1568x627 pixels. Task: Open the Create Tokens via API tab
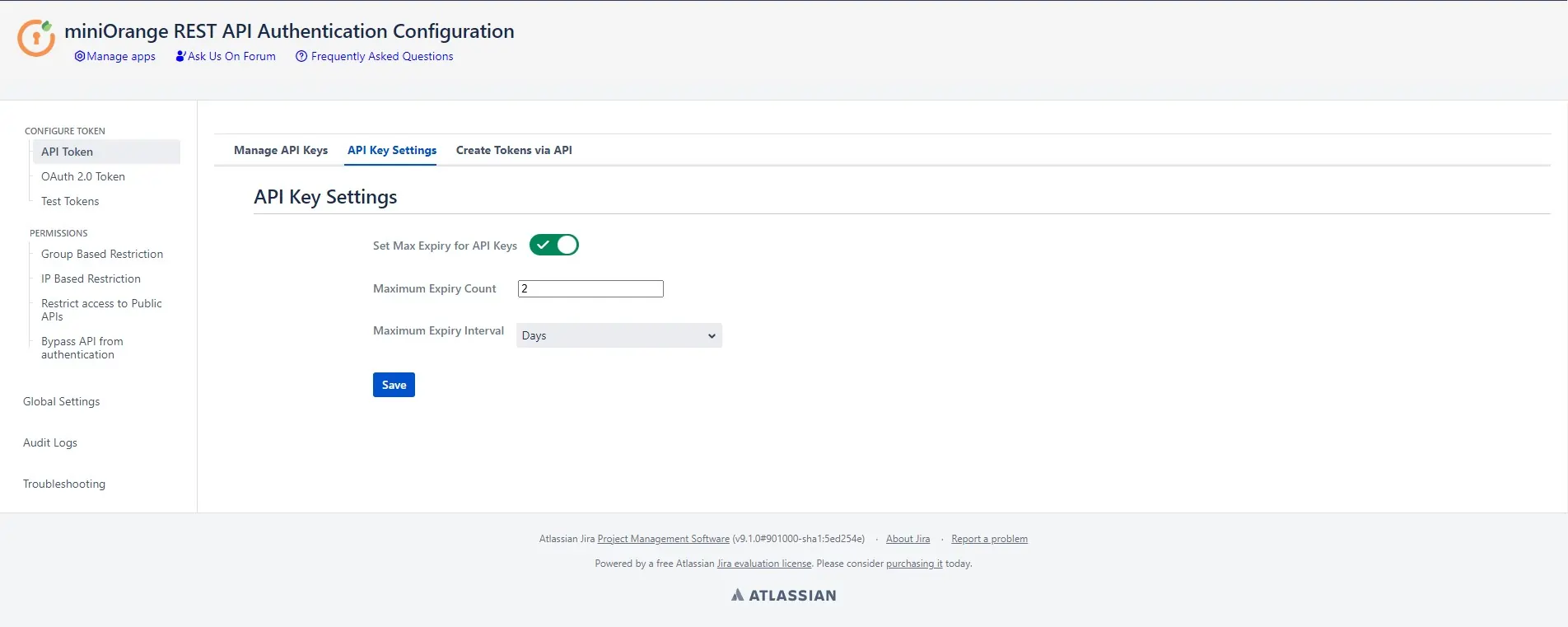tap(514, 150)
